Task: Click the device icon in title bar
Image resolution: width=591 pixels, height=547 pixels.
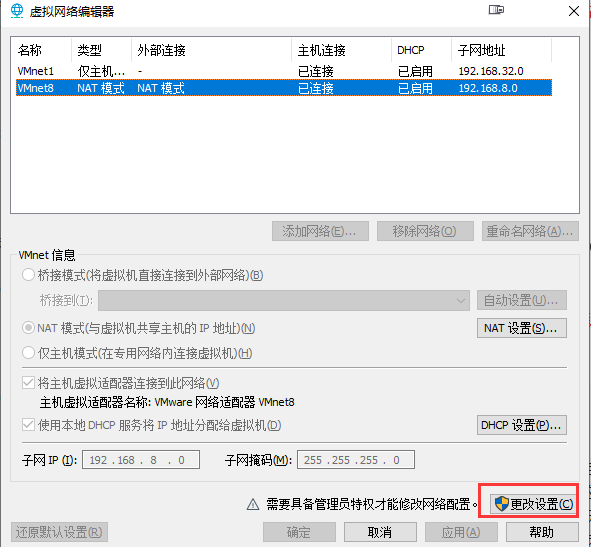Action: coord(496,9)
